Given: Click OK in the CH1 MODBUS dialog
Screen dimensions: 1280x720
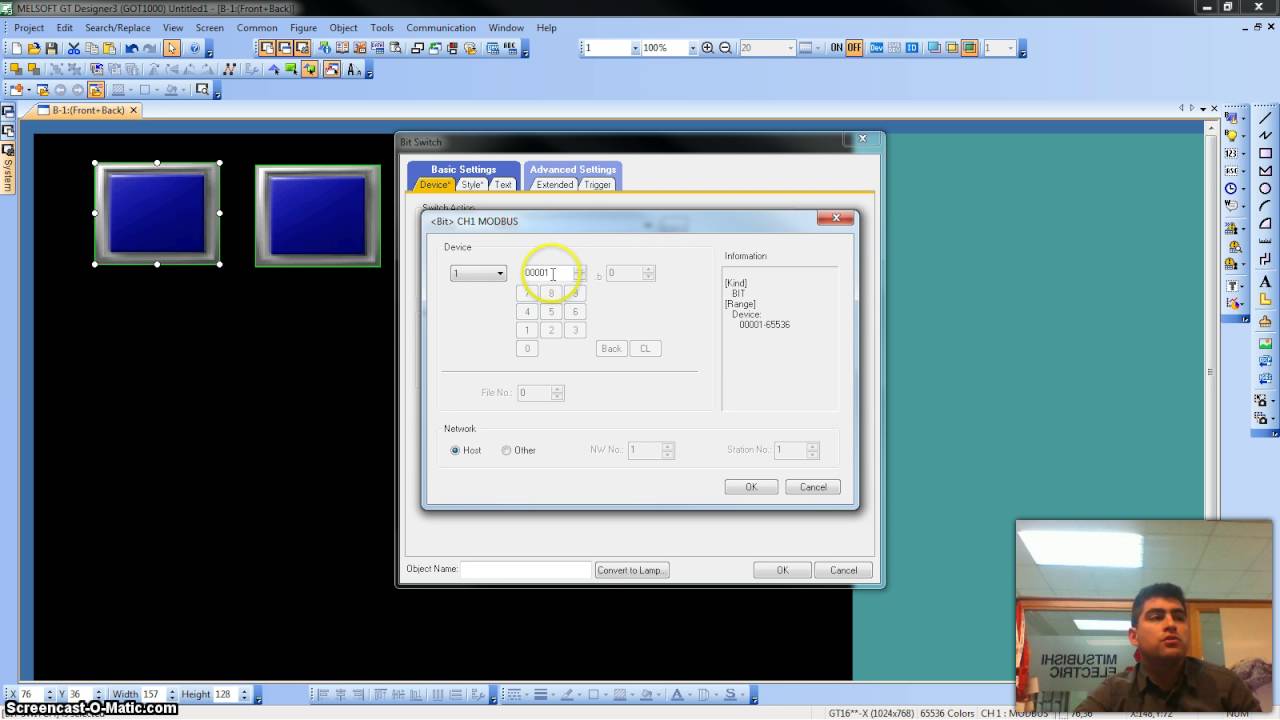Looking at the screenshot, I should (751, 487).
